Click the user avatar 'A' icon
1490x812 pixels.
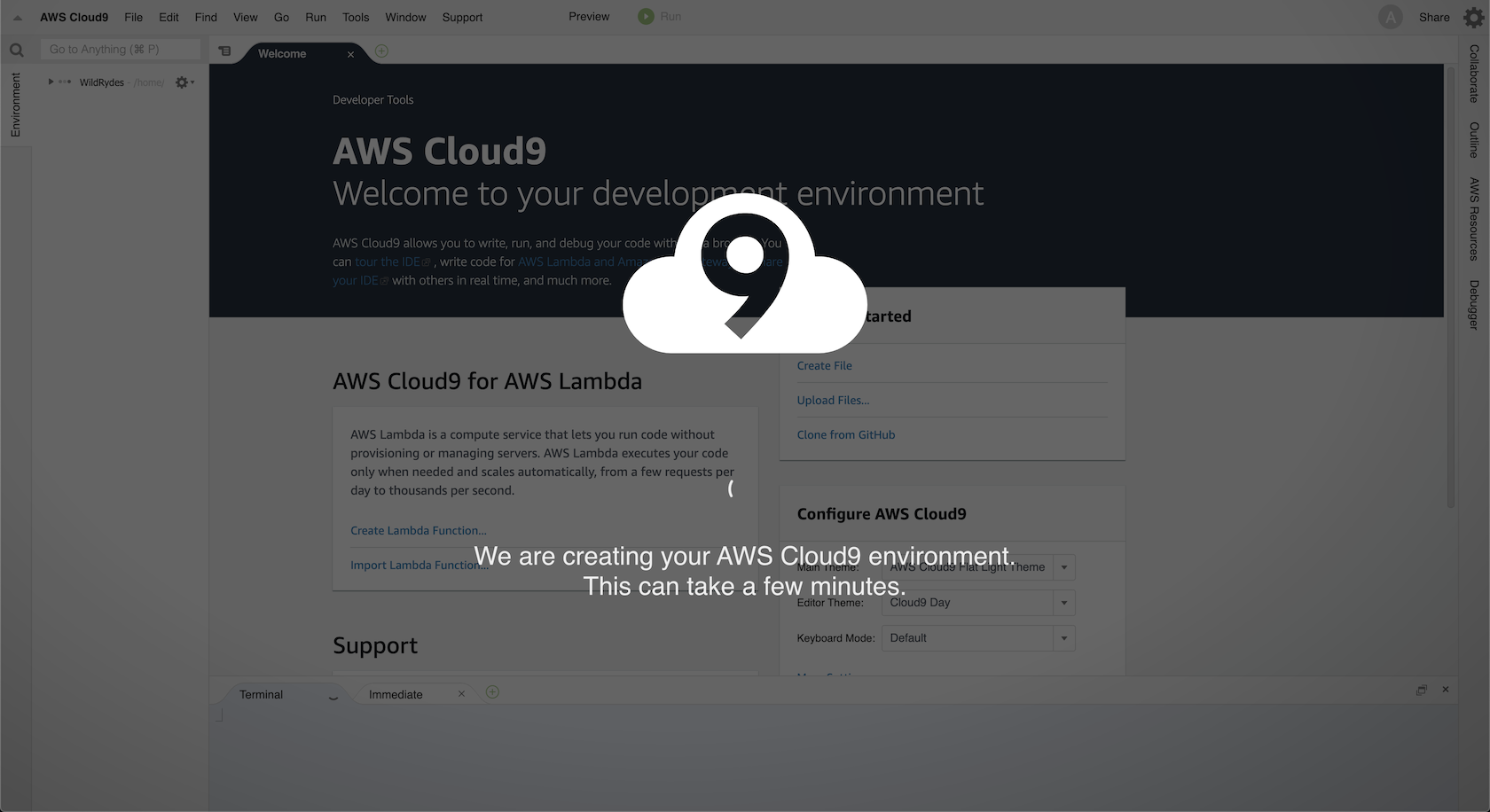[1391, 17]
